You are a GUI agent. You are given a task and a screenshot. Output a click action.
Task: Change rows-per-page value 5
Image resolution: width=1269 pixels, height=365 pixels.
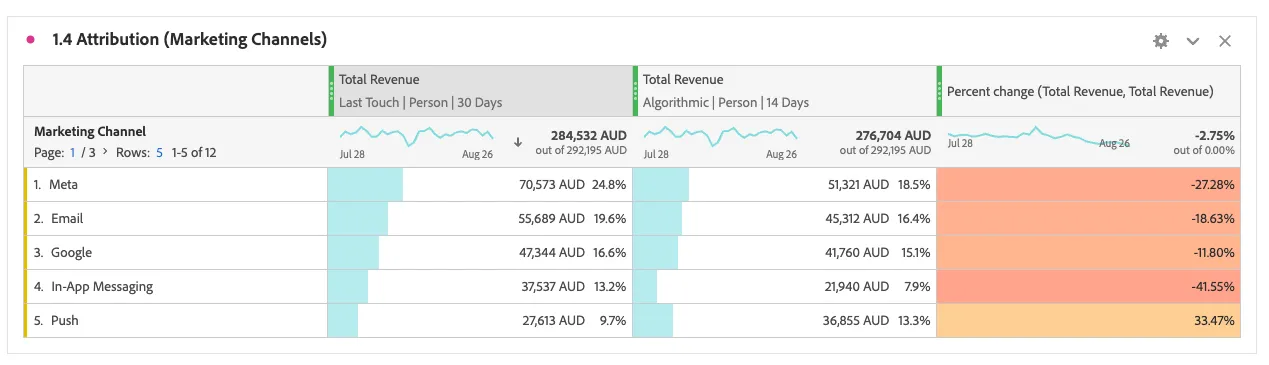(x=159, y=153)
